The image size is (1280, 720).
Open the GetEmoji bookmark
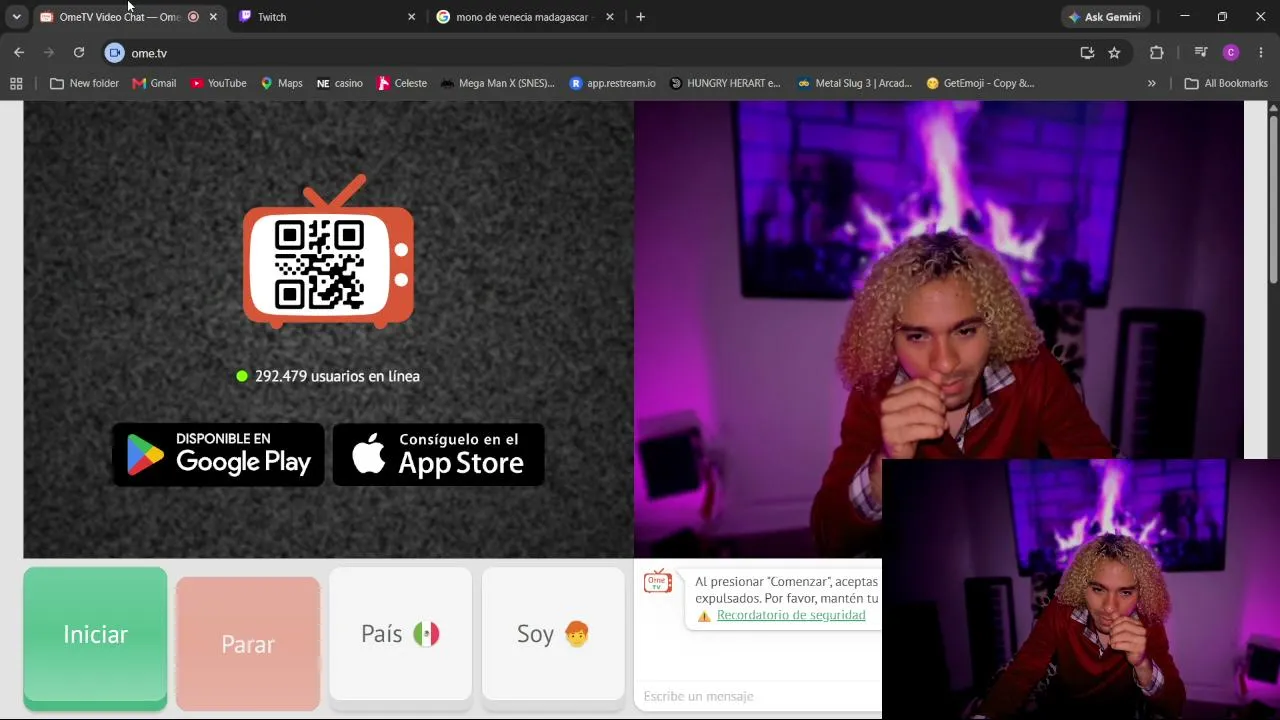coord(980,83)
